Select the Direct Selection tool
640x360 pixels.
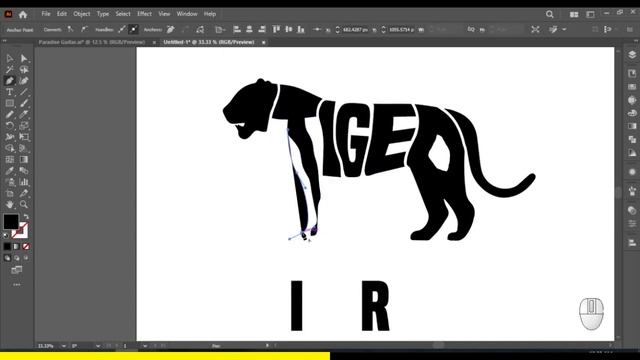coord(24,58)
